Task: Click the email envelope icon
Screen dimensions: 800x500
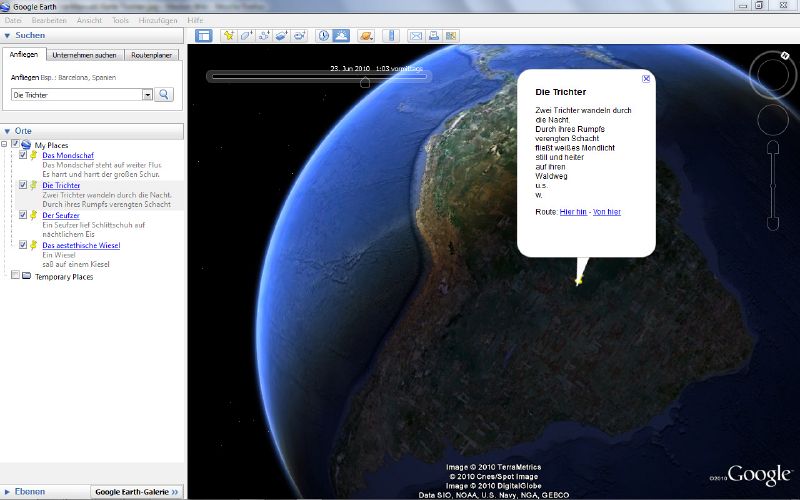Action: coord(416,35)
